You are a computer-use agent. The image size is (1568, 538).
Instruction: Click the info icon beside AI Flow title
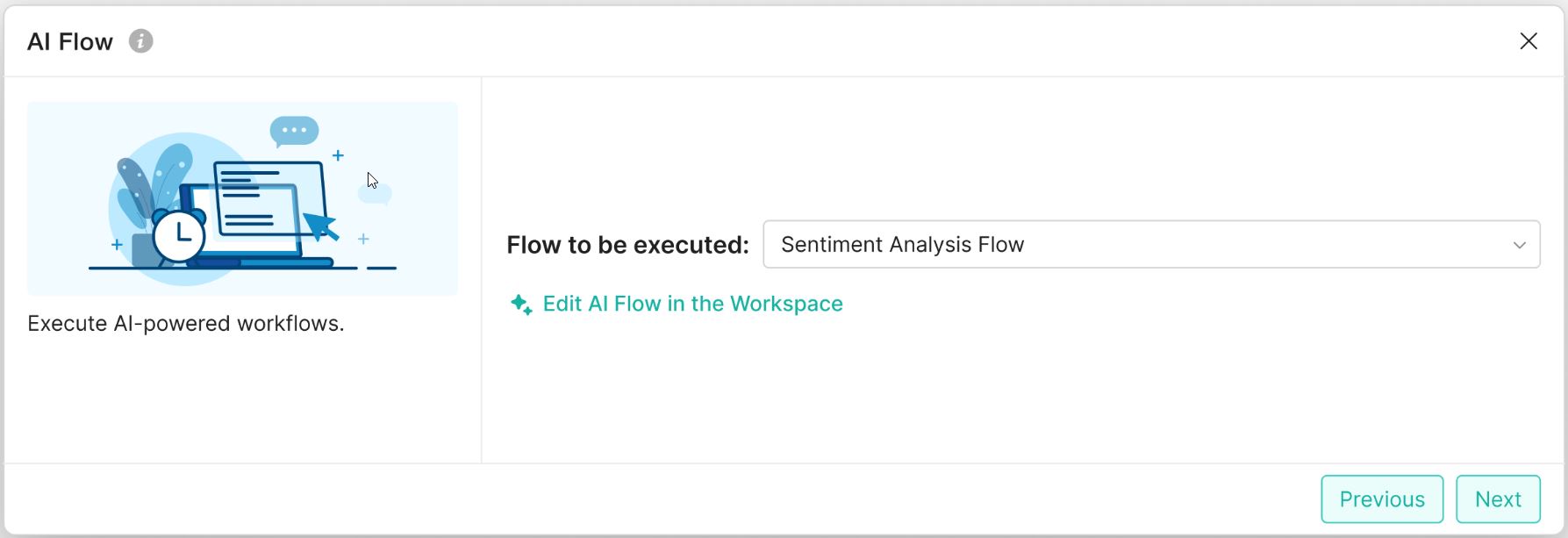[x=140, y=41]
